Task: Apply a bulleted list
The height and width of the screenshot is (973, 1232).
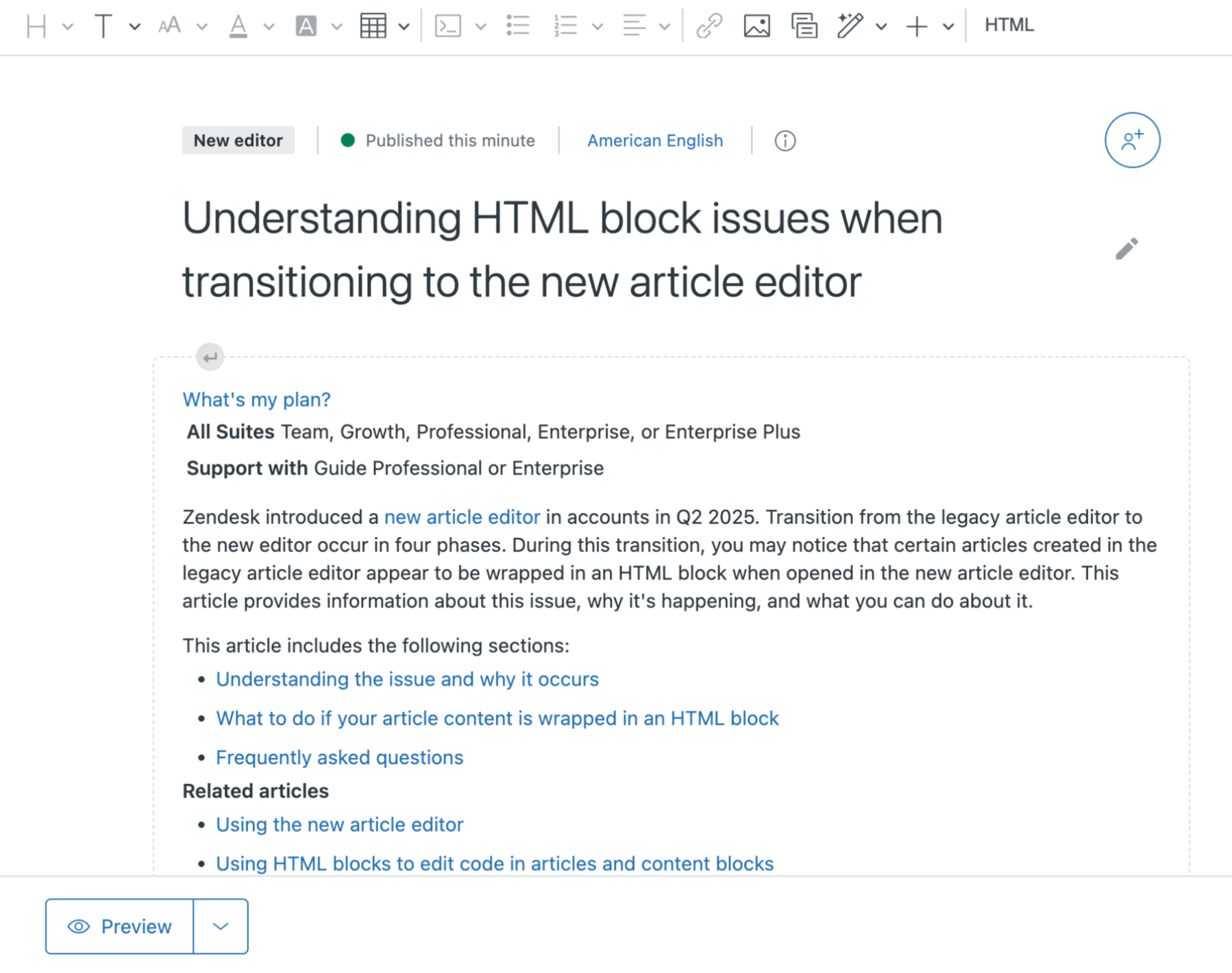Action: pos(518,26)
